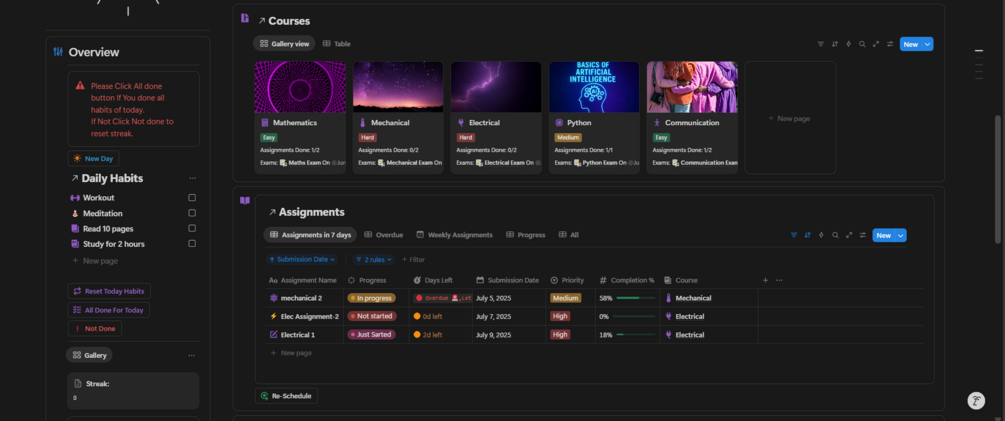Viewport: 1005px width, 421px height.
Task: Check the Workout habit checkbox
Action: (192, 198)
